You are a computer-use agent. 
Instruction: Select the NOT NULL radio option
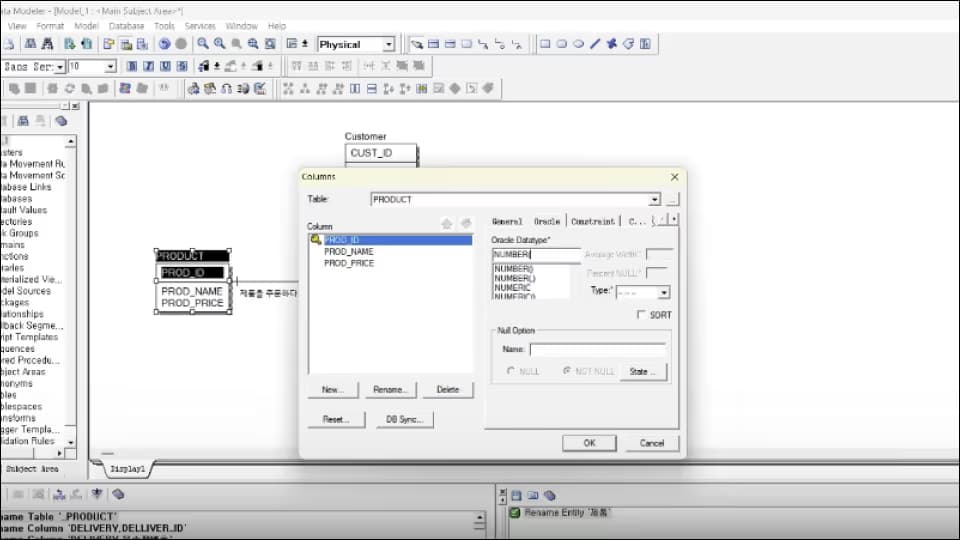coord(567,371)
